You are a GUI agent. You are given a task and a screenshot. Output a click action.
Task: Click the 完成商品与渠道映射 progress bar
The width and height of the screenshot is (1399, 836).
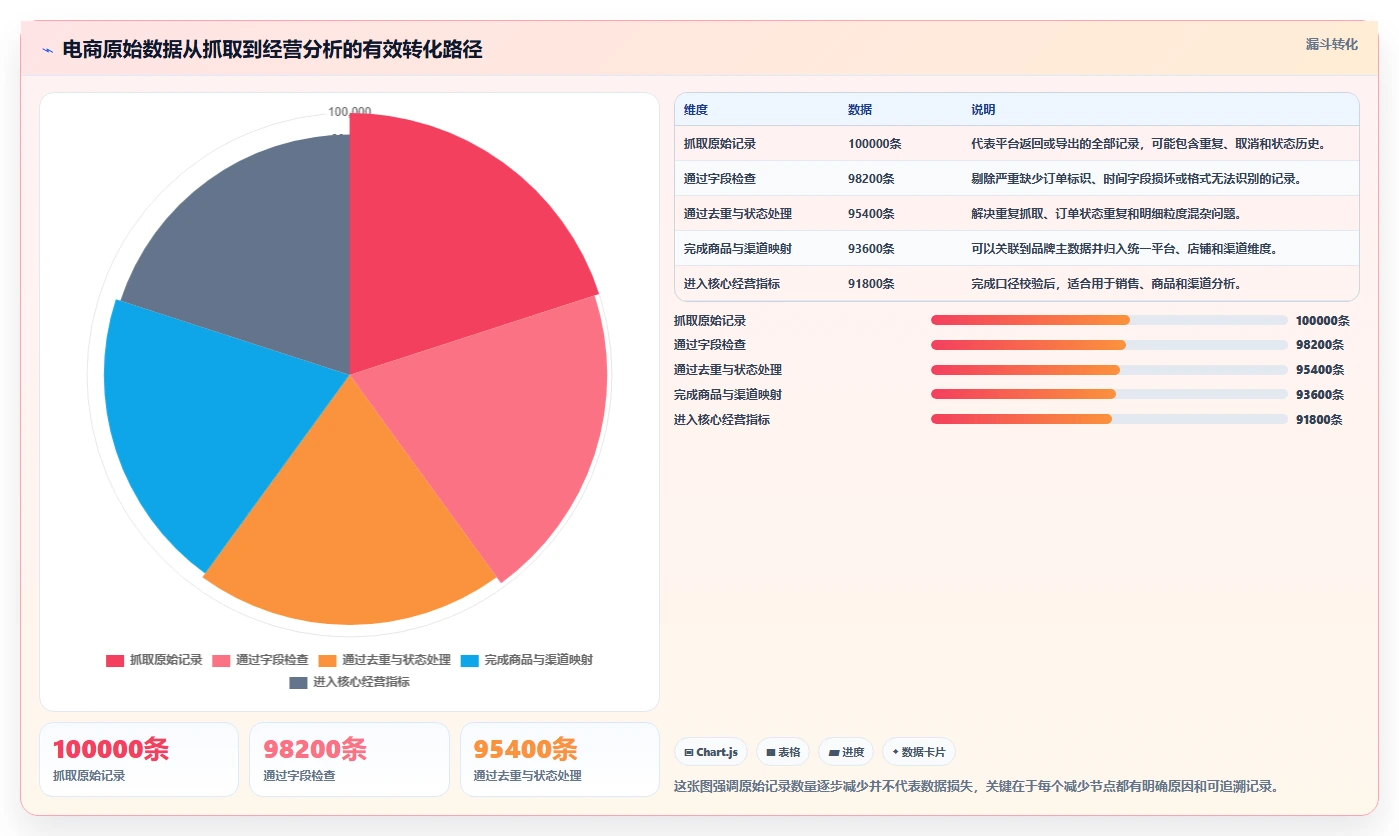[x=1109, y=394]
